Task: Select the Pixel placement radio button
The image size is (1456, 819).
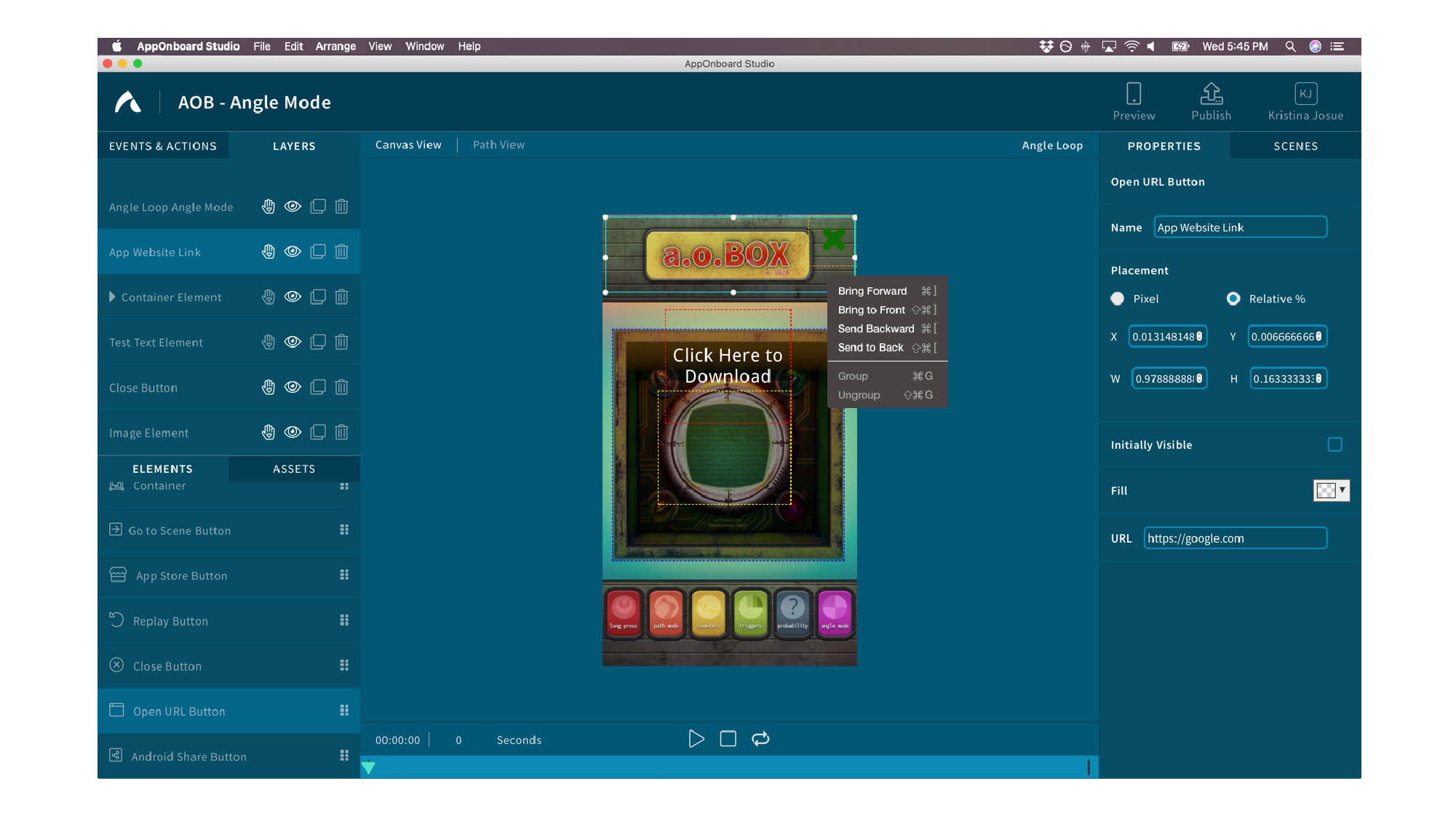Action: [1117, 298]
